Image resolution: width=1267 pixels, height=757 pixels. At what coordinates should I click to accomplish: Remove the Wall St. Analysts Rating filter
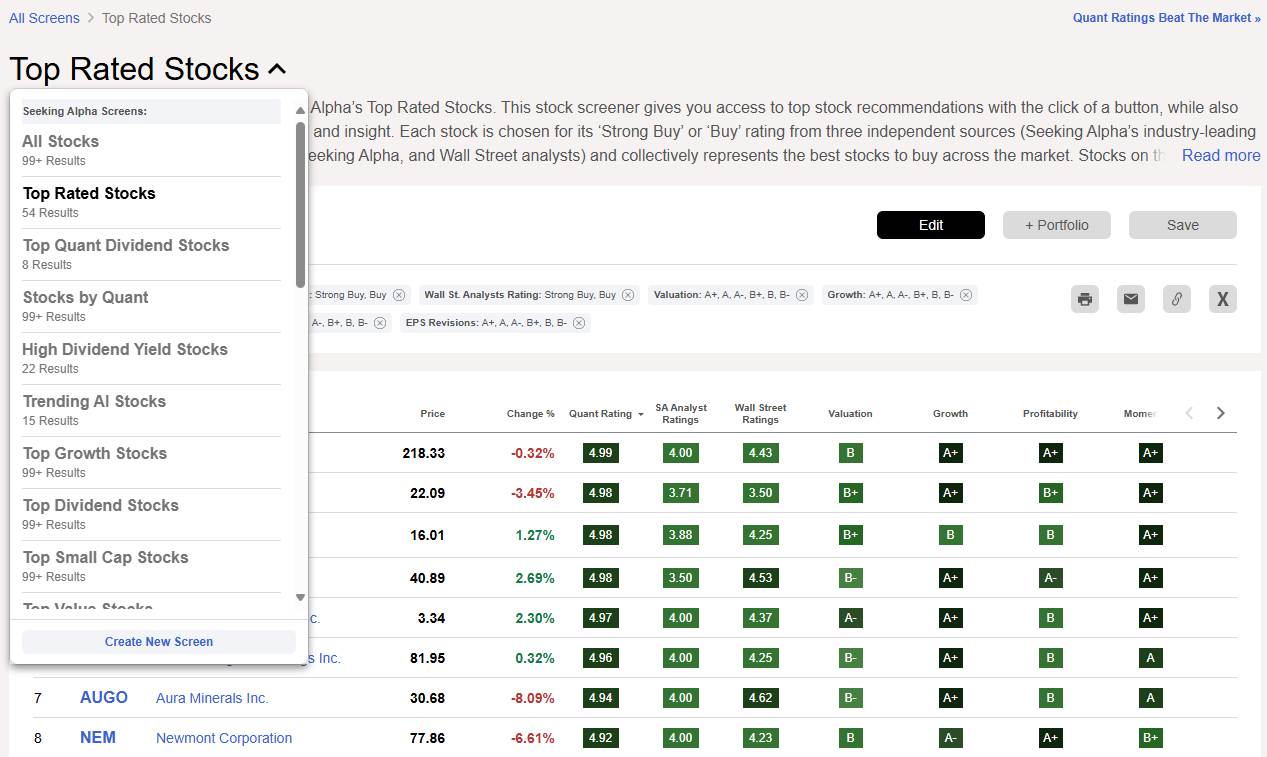pos(628,295)
